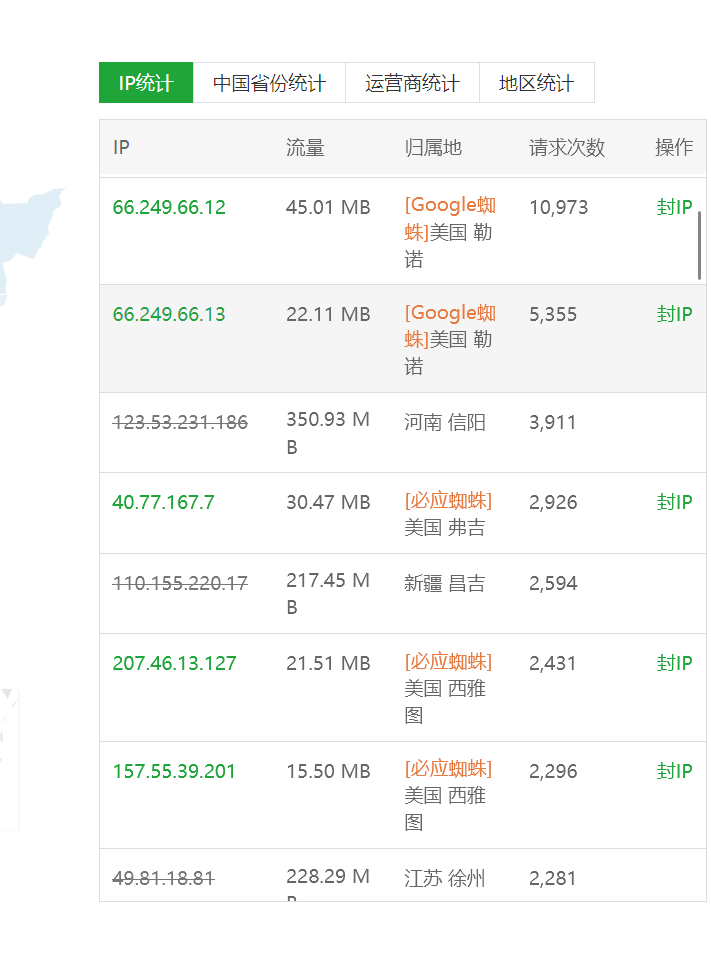Open IP address 66.249.66.12 link
Viewport: 711px width, 964px height.
coord(169,207)
